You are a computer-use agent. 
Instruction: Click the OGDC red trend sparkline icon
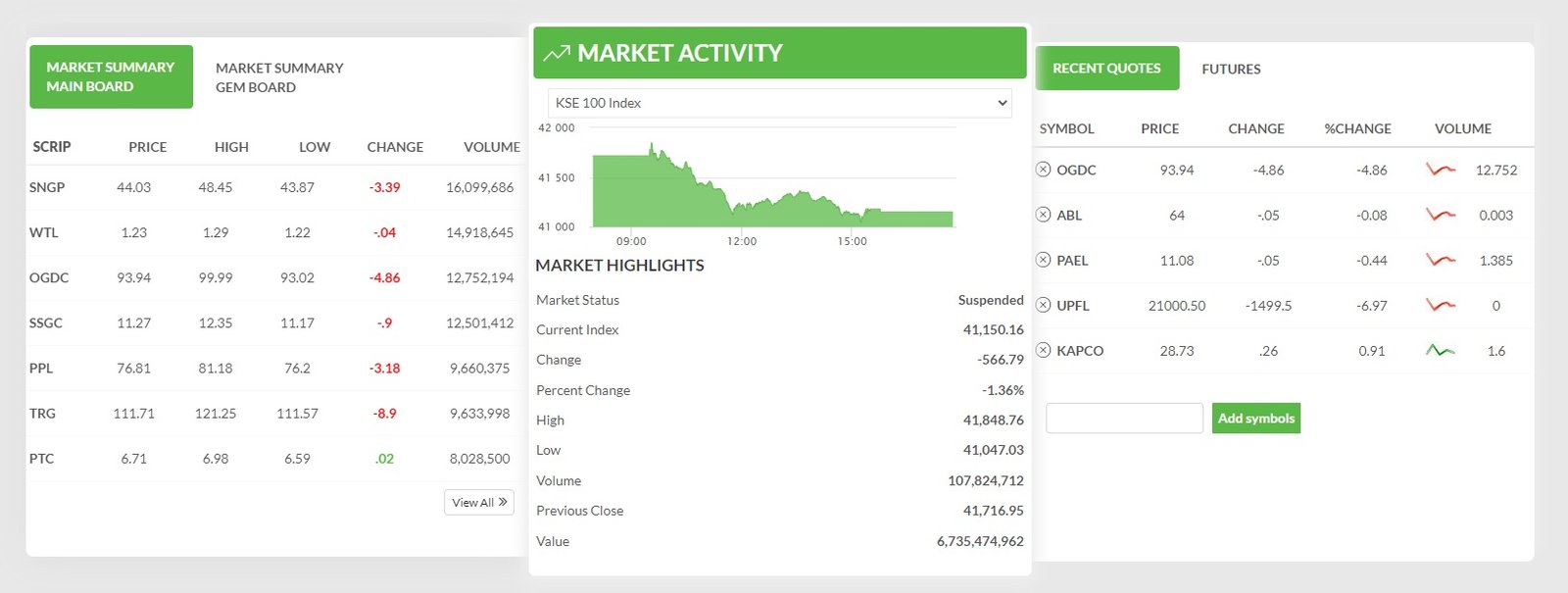[1440, 170]
